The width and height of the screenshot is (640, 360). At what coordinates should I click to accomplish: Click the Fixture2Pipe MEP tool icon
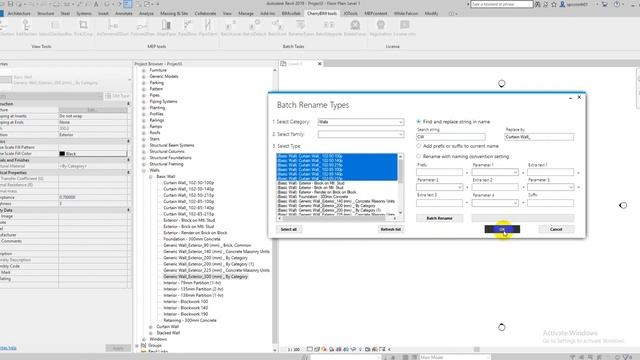142,25
